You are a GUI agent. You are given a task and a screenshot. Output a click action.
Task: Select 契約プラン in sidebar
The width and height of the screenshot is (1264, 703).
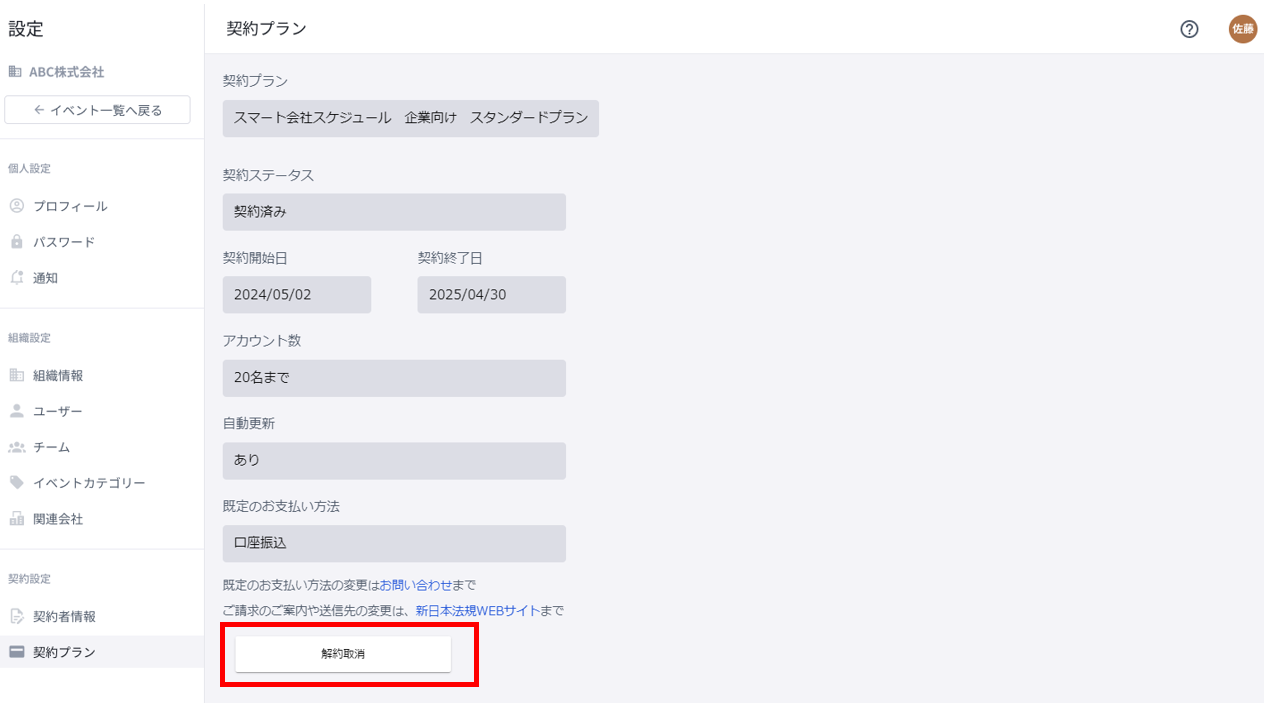(x=102, y=652)
